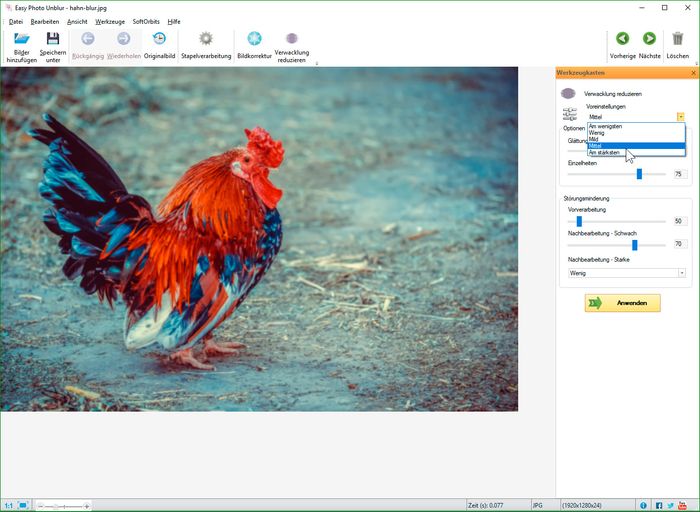Choose 'Am wenigsten' preset option
The height and width of the screenshot is (512, 700).
606,126
